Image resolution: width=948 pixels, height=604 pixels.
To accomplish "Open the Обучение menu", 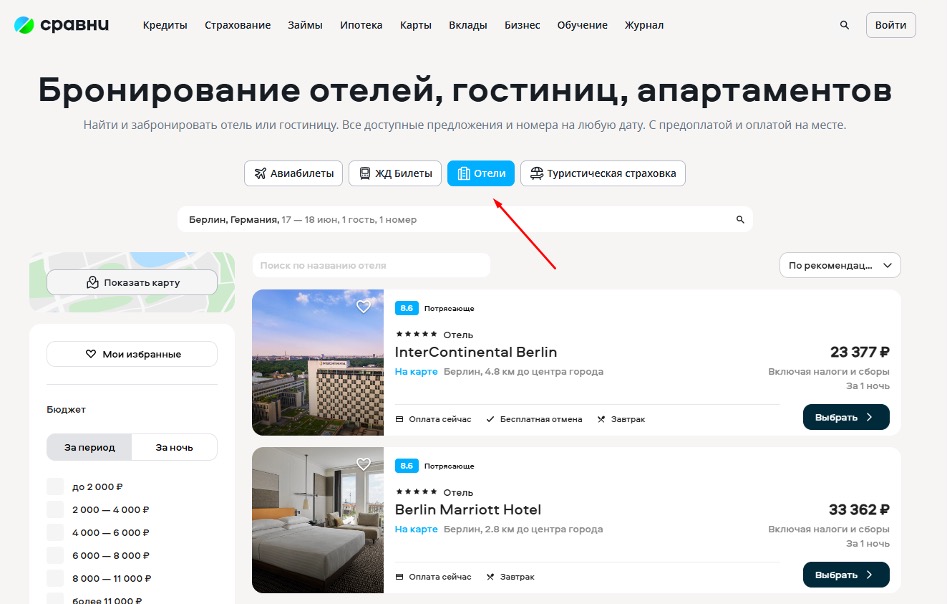I will pyautogui.click(x=582, y=25).
